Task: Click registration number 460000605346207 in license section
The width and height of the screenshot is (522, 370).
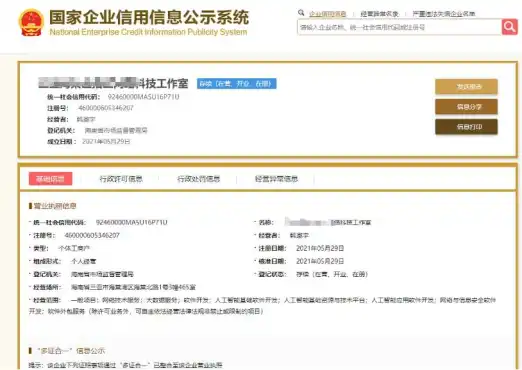Action: (92, 235)
